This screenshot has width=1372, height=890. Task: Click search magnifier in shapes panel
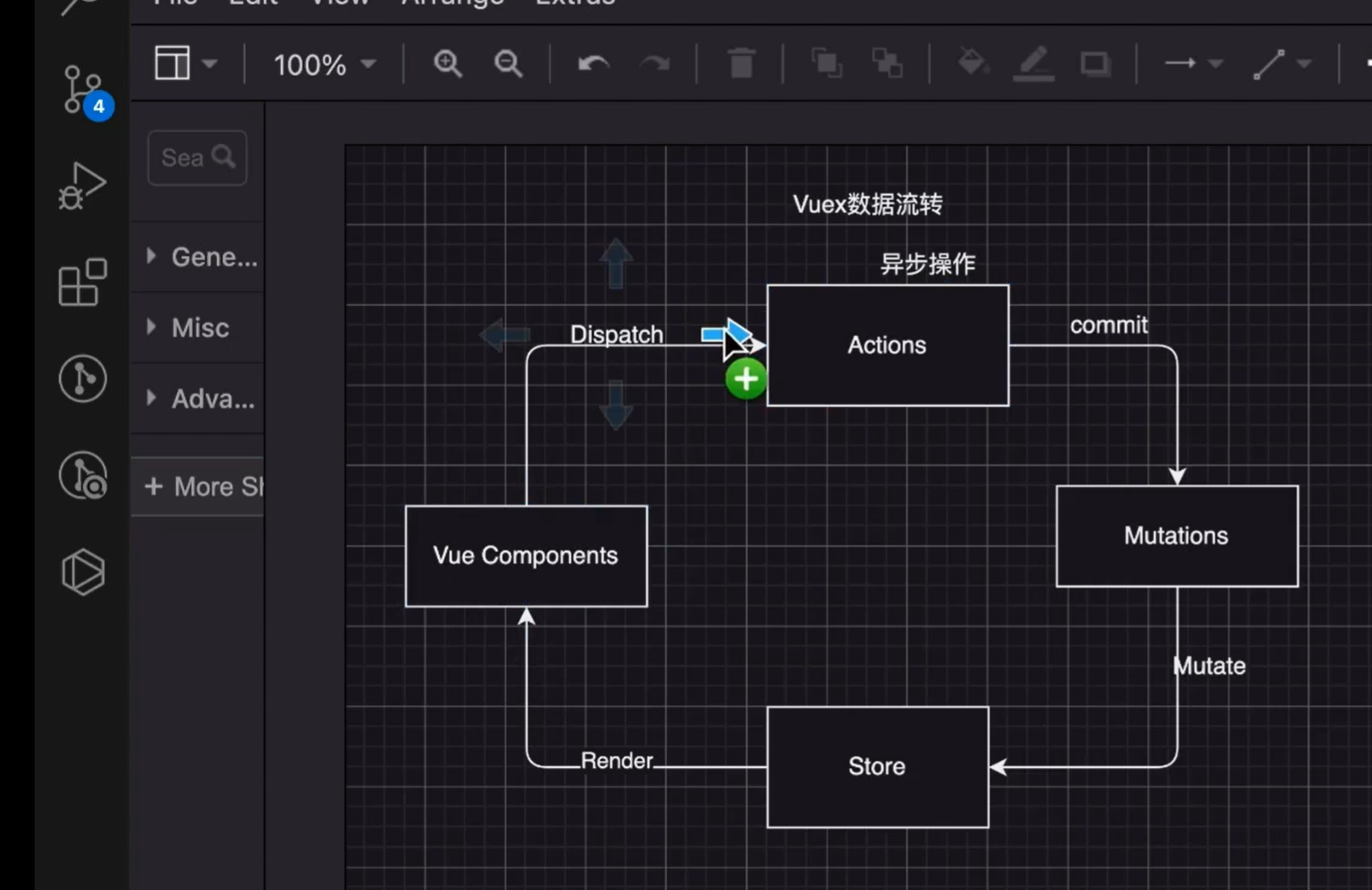pos(223,157)
